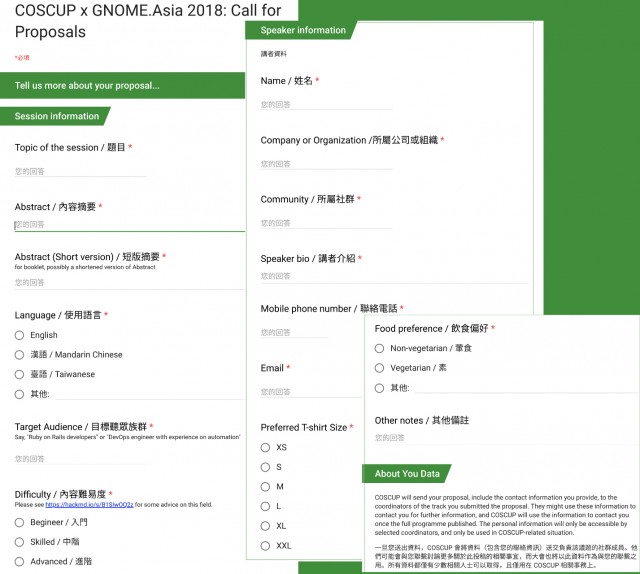Choose the Taiwanese language radio button
Viewport: 640px width, 574px height.
click(19, 374)
